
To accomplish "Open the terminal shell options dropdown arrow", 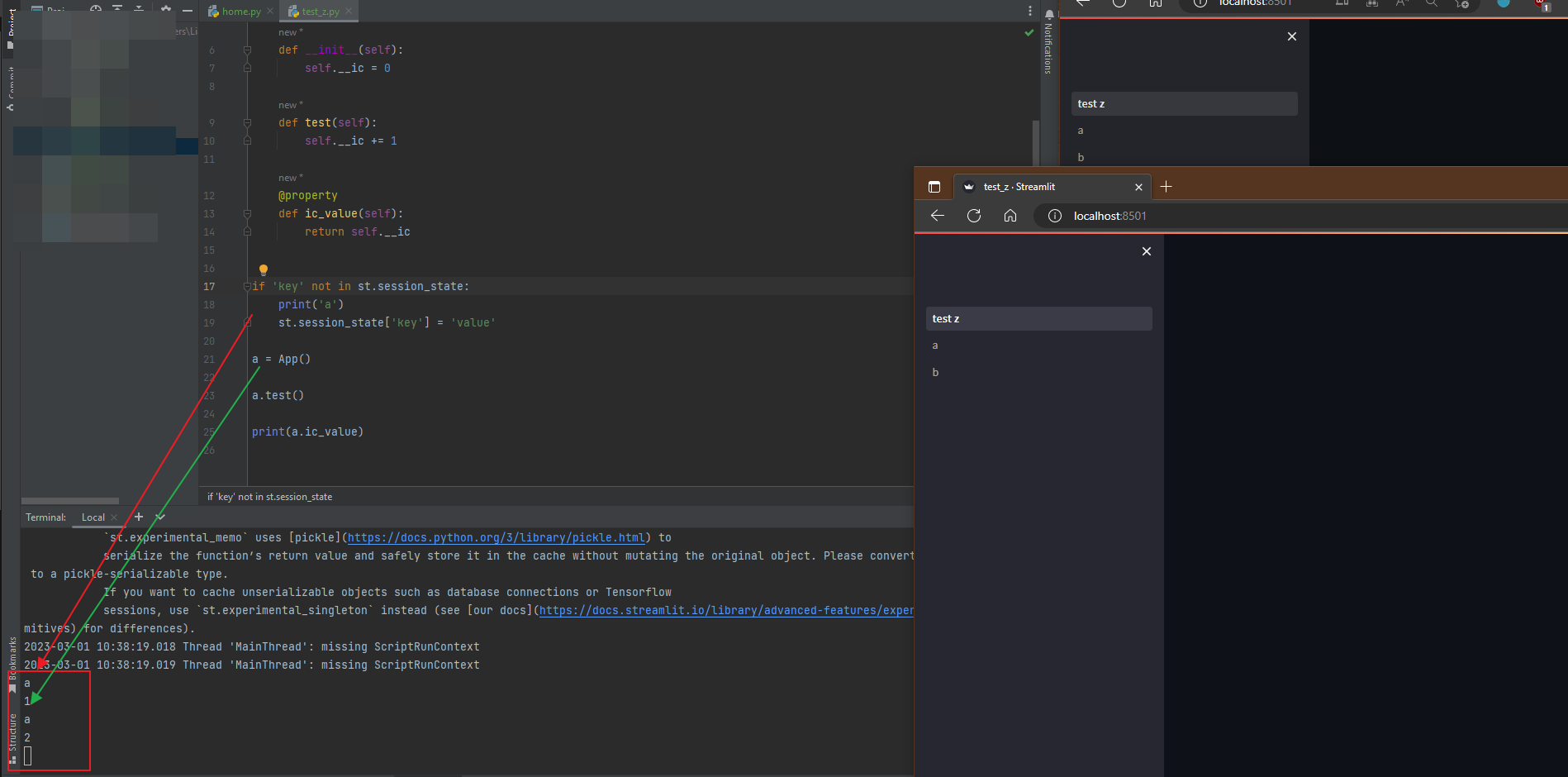I will 160,517.
